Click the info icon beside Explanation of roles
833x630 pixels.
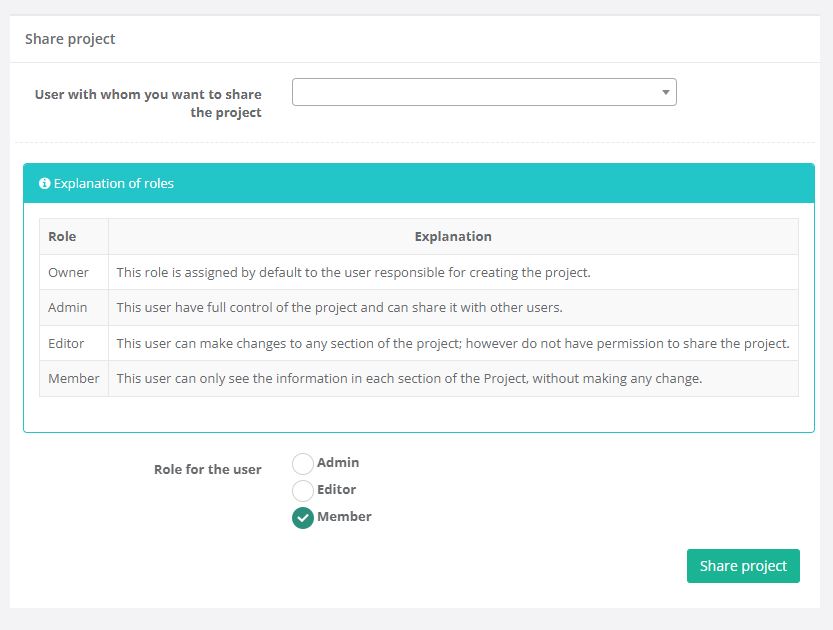tap(44, 184)
